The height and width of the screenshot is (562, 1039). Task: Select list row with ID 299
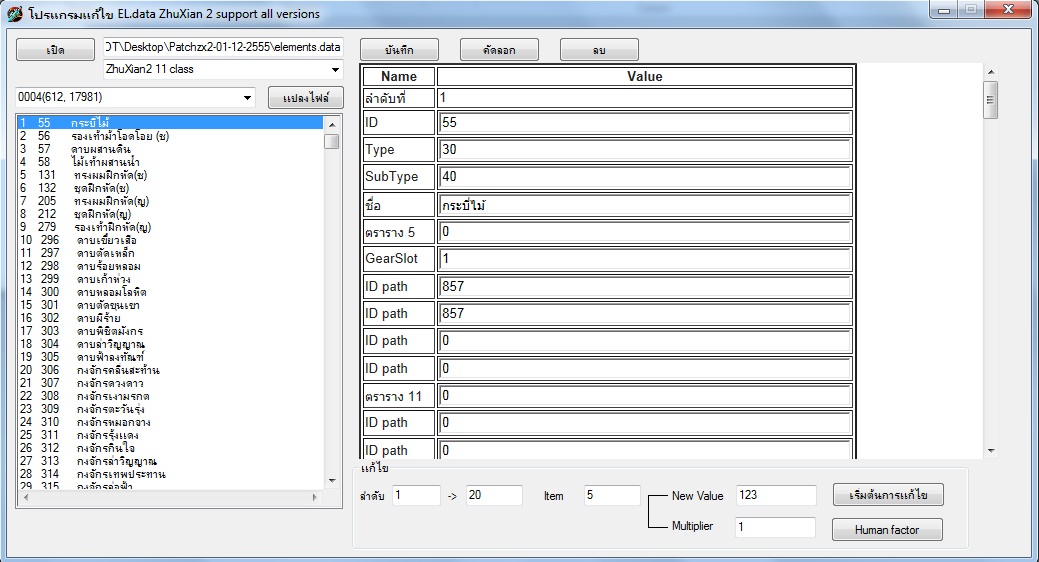click(x=170, y=279)
